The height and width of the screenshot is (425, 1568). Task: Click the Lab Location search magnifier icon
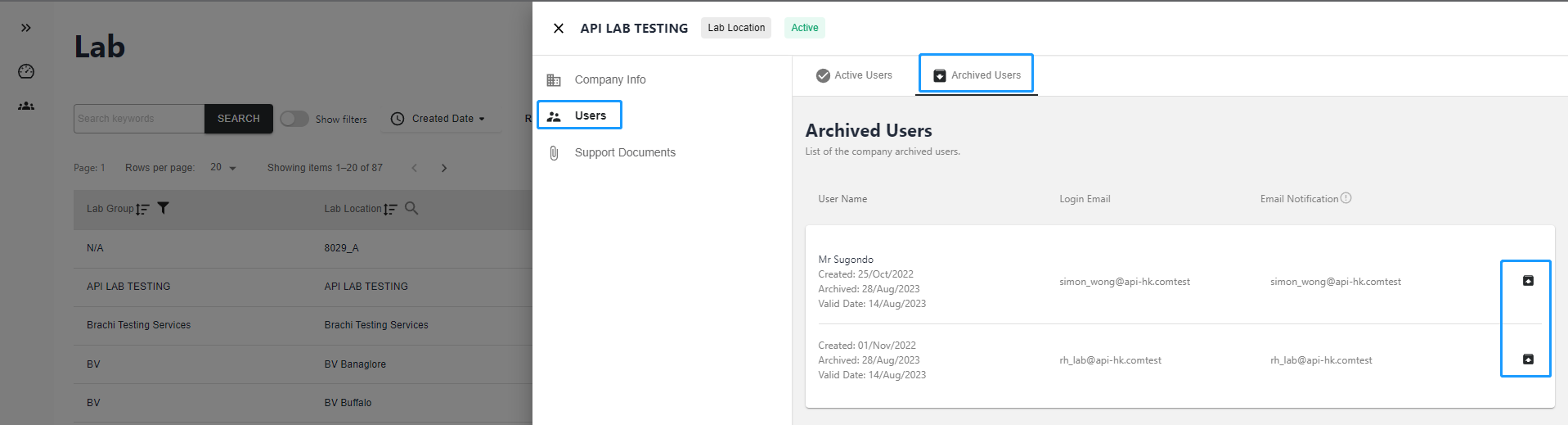411,208
